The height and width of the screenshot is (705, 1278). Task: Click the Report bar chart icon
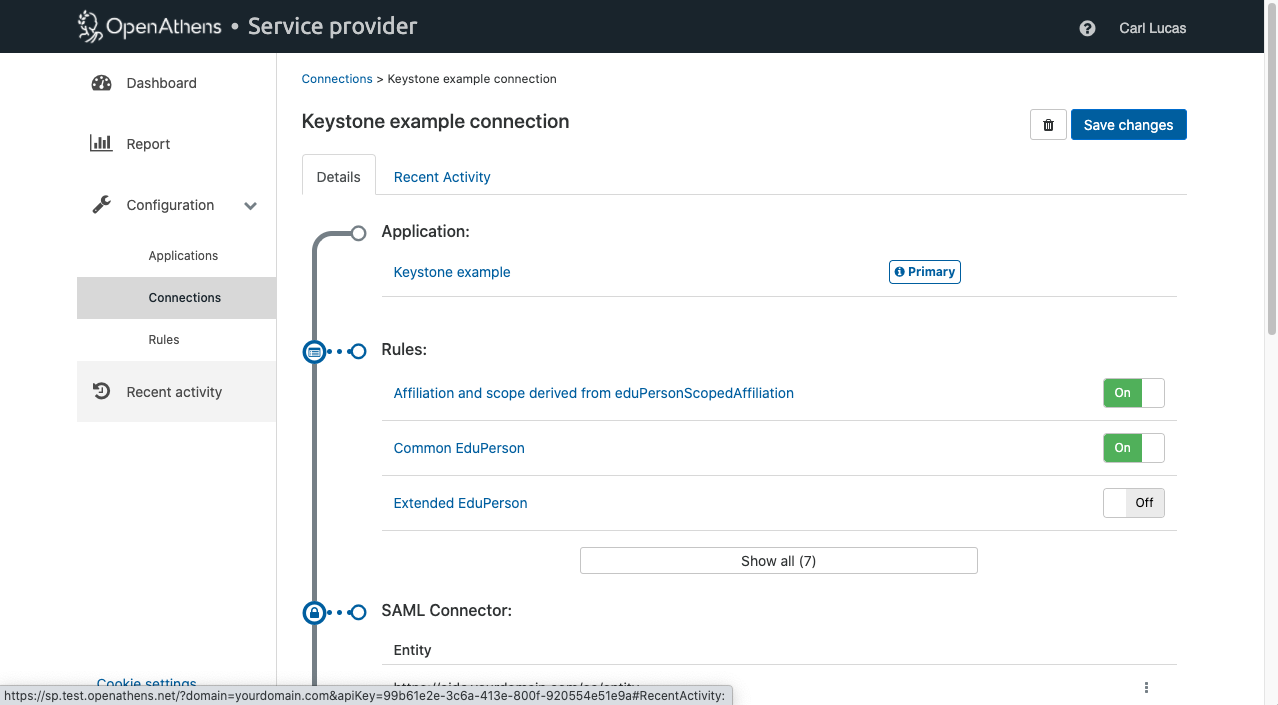point(101,143)
